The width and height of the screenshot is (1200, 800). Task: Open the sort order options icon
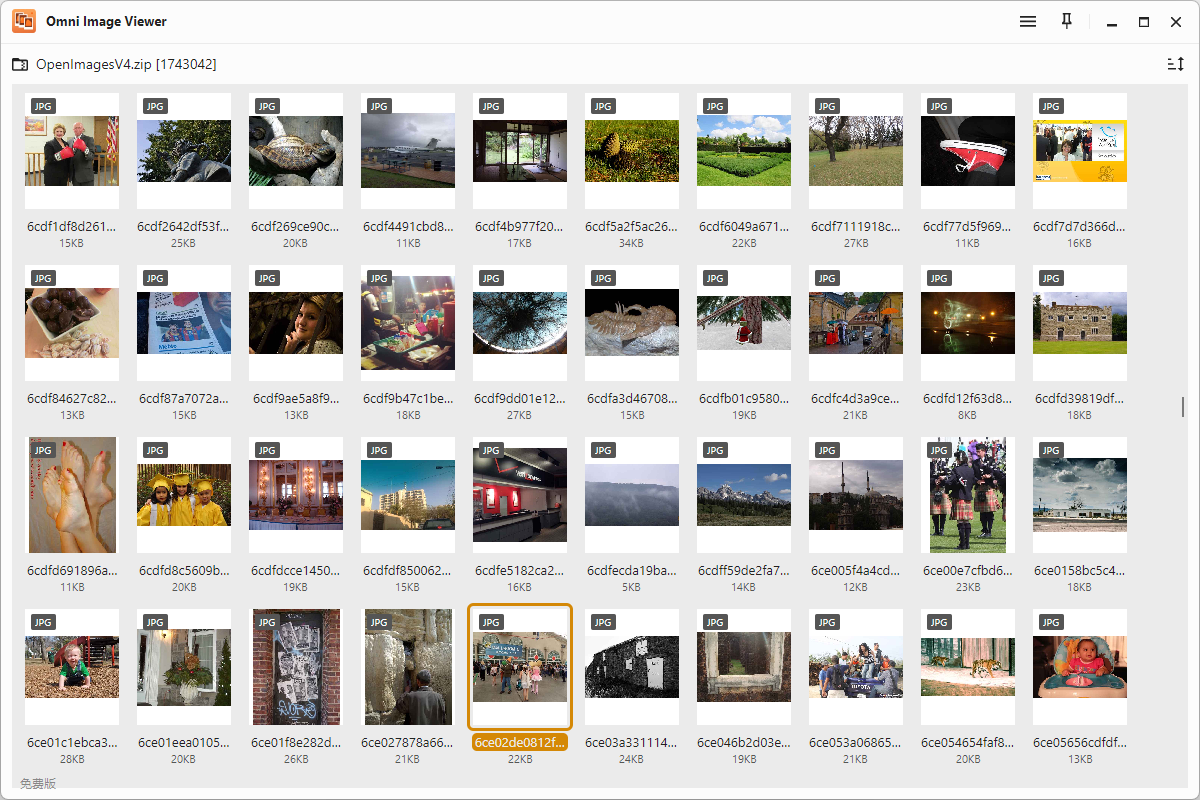pyautogui.click(x=1176, y=63)
